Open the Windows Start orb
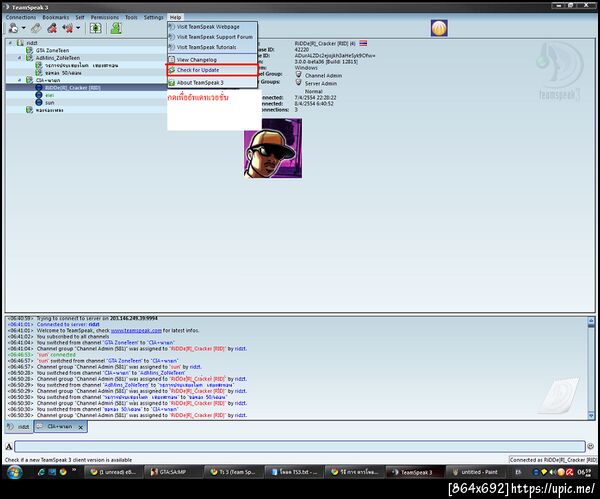The width and height of the screenshot is (600, 499). [15, 472]
